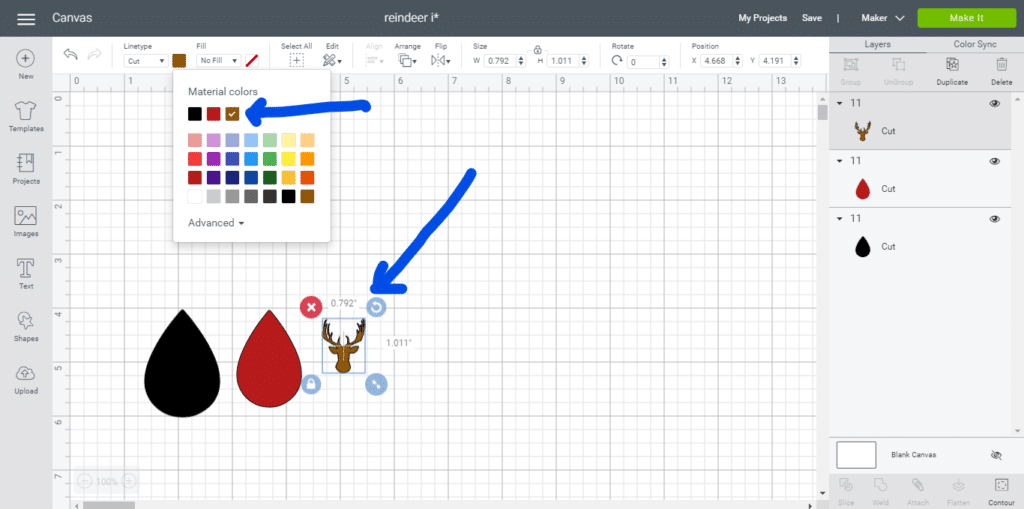
Task: Click the My Projects link
Action: point(762,18)
